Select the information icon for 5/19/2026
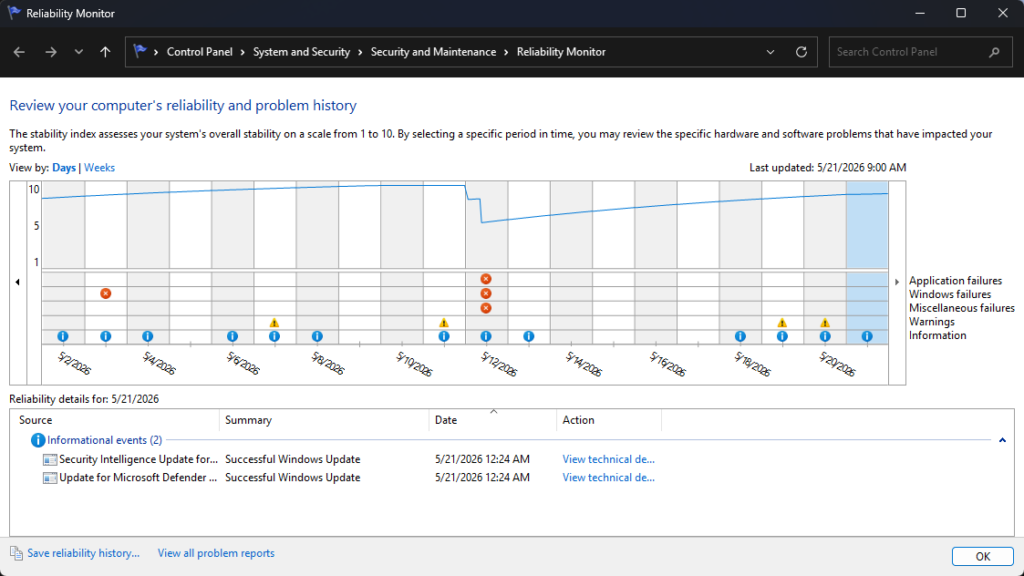Image resolution: width=1024 pixels, height=576 pixels. [x=782, y=336]
